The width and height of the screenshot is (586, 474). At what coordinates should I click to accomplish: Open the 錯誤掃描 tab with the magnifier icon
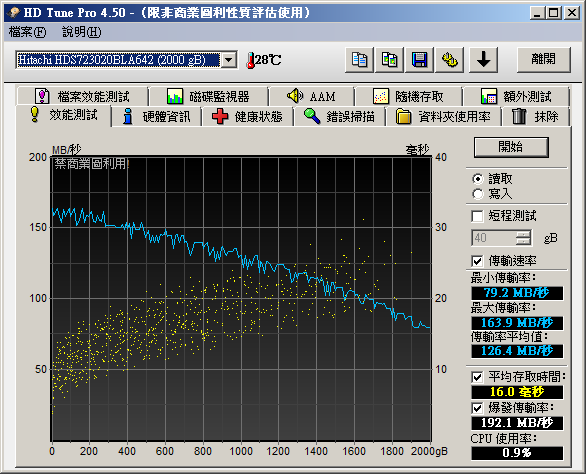pos(339,117)
